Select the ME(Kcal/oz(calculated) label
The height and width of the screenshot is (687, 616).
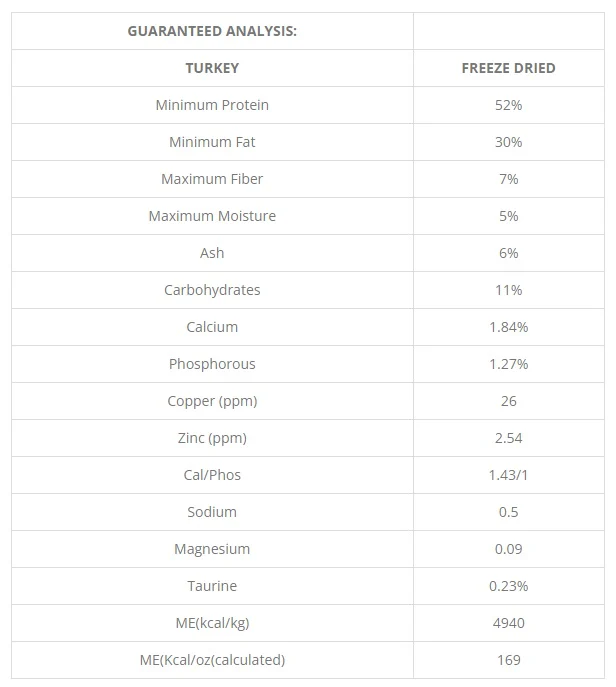click(x=212, y=660)
